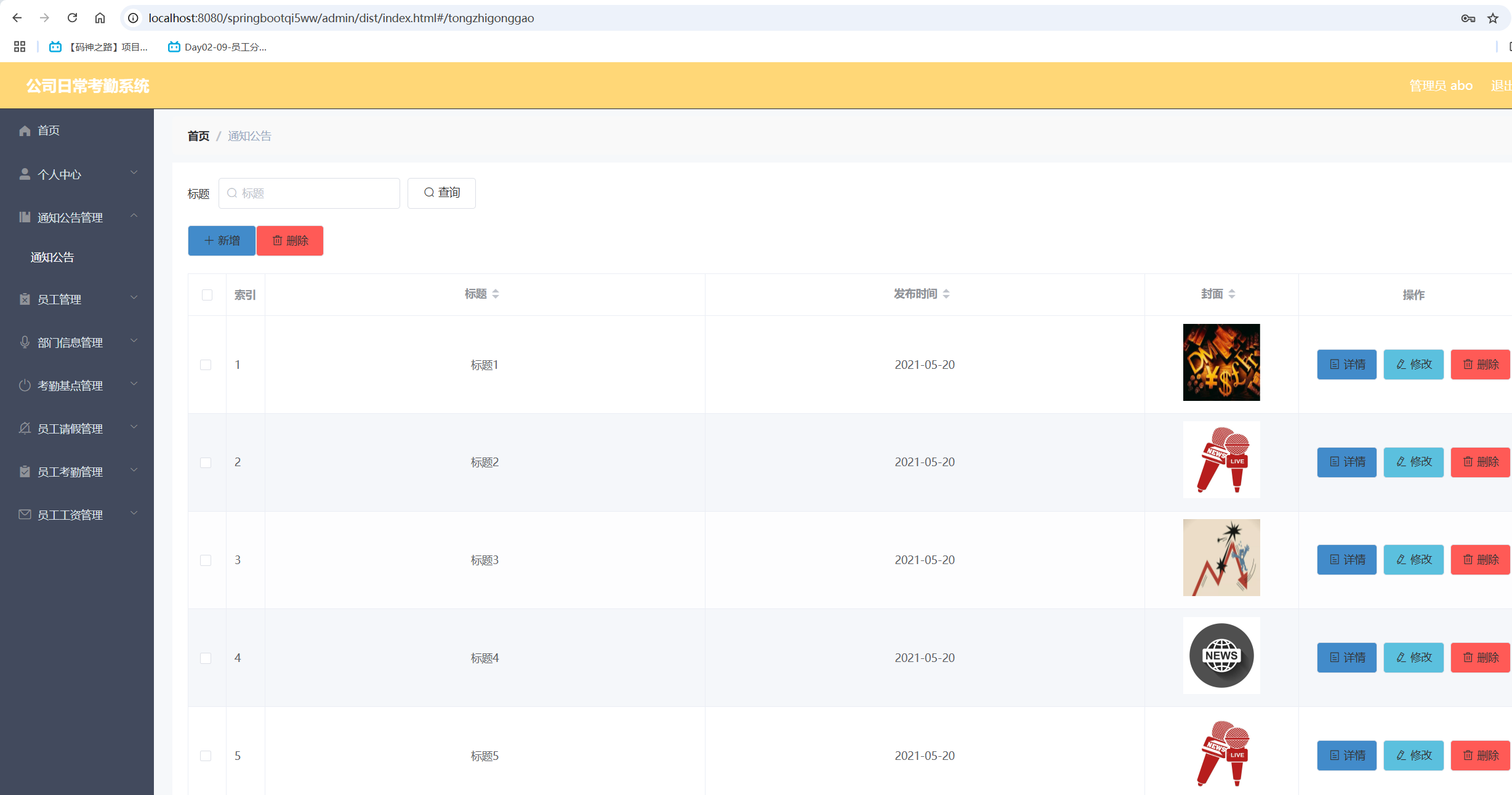Viewport: 1512px width, 795px height.
Task: Click the password key icon in address bar
Action: click(1468, 18)
